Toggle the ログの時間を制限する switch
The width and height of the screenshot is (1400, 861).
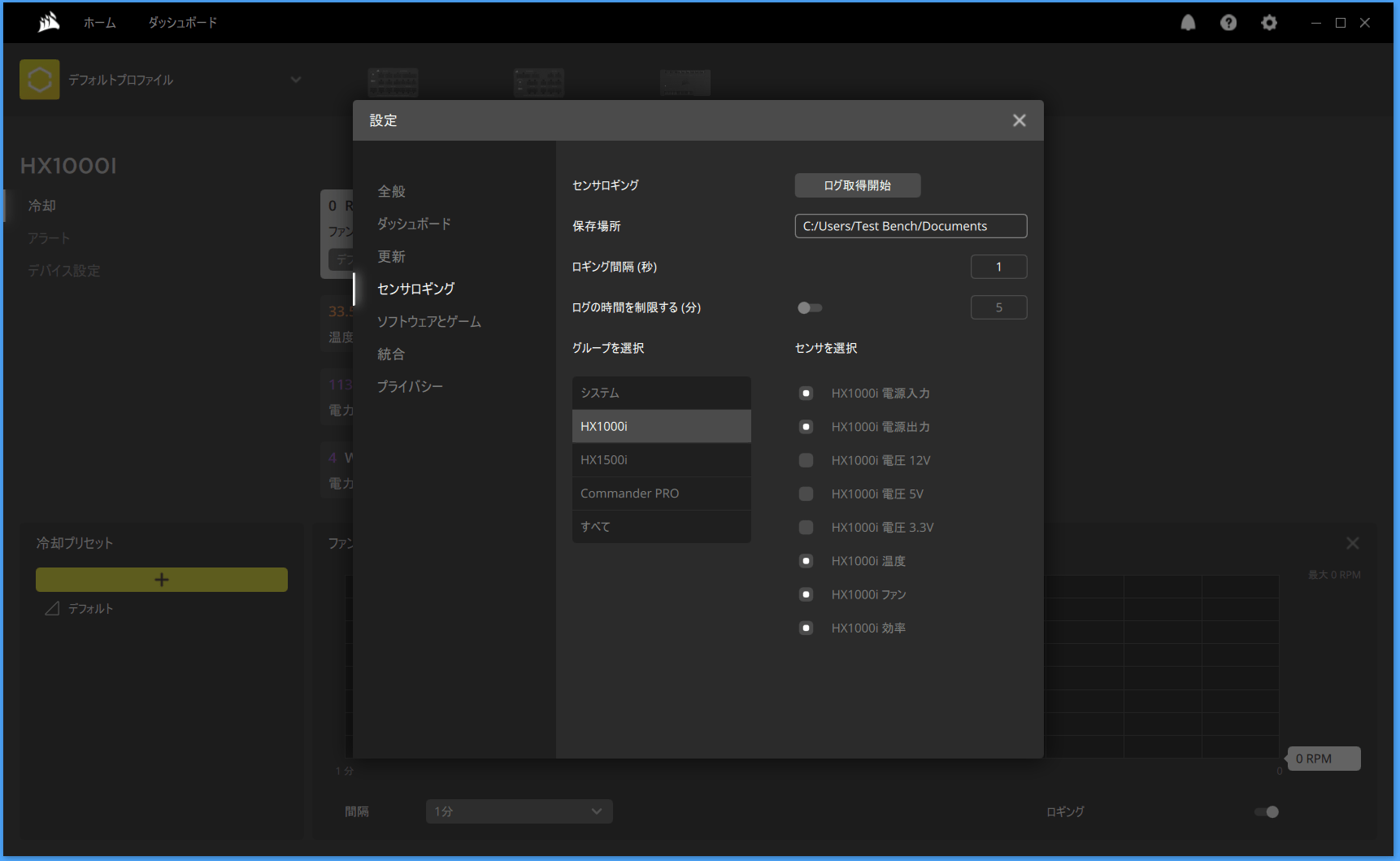[x=810, y=307]
